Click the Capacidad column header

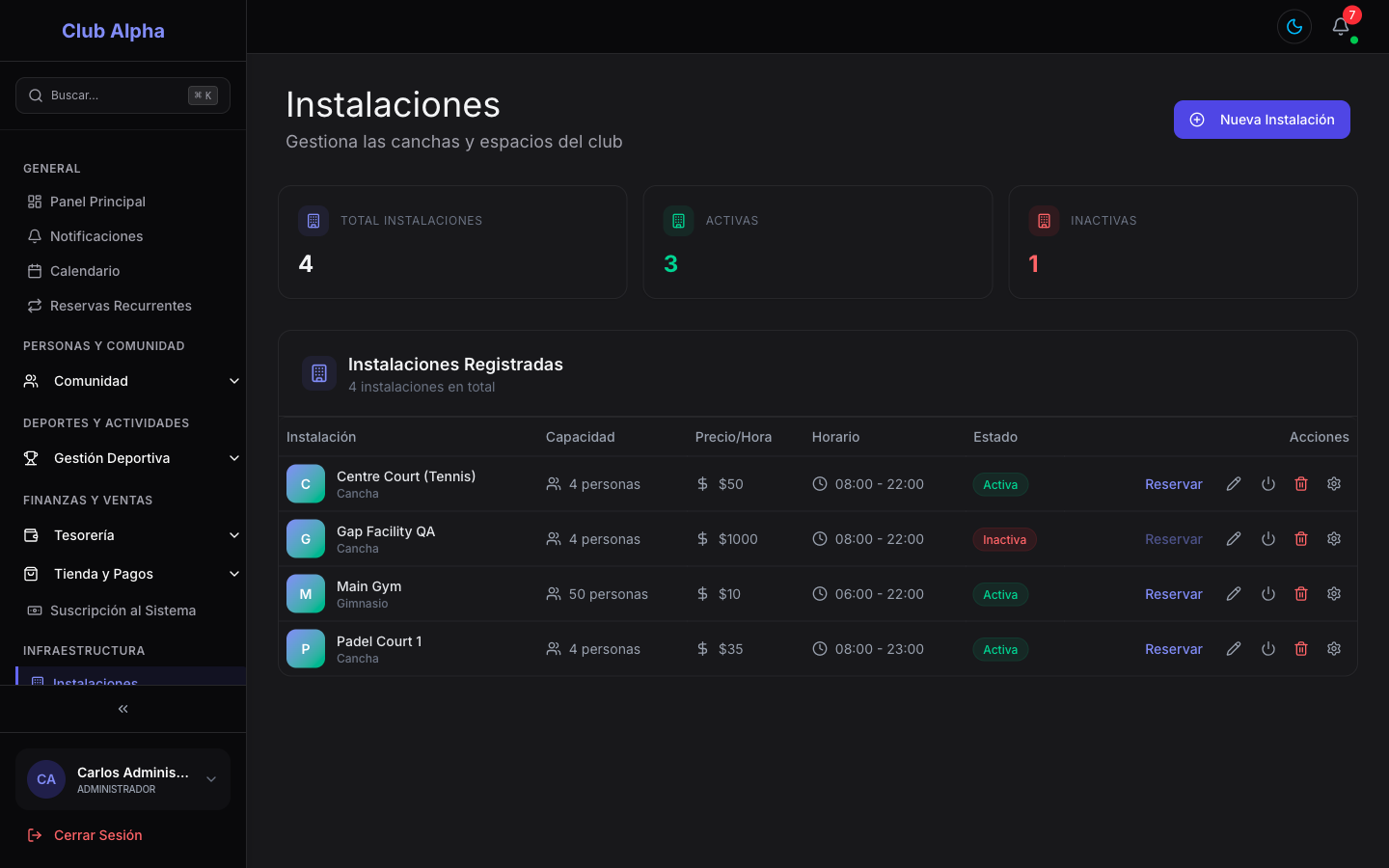(x=580, y=437)
